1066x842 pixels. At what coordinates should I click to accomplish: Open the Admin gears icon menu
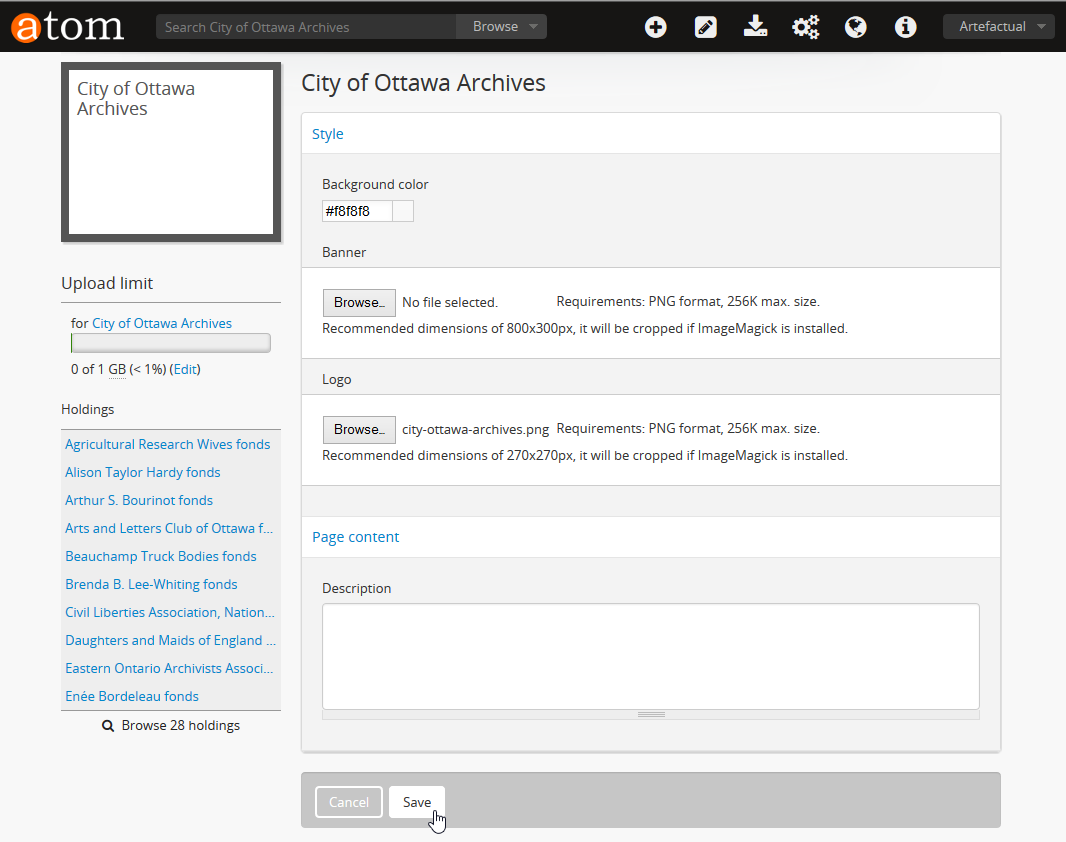click(x=805, y=27)
